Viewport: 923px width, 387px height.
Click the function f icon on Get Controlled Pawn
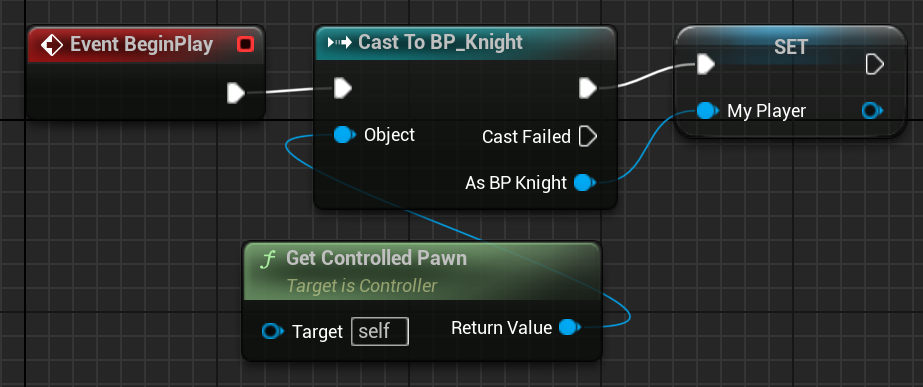268,259
